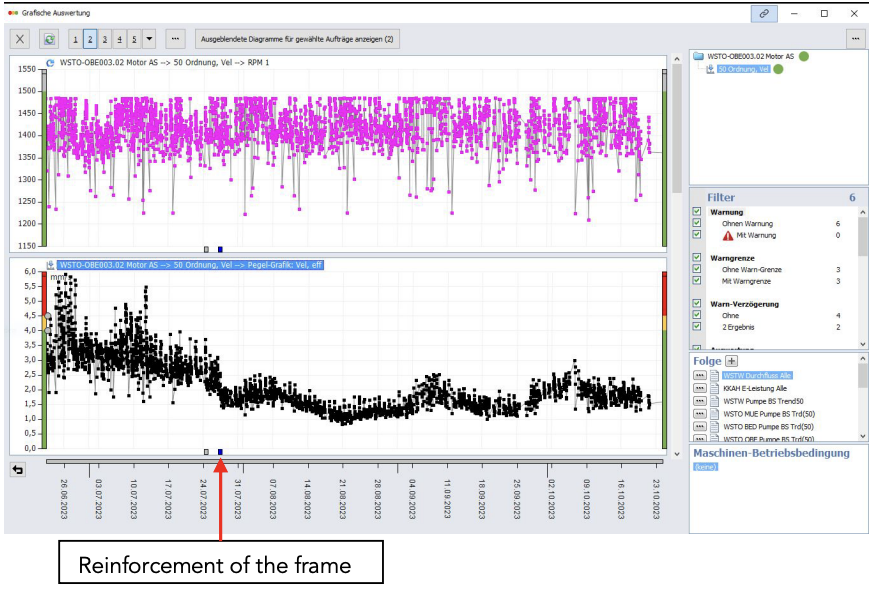Toggle the 2 Ergebnis filter checkbox
This screenshot has width=886, height=590.
[x=697, y=327]
